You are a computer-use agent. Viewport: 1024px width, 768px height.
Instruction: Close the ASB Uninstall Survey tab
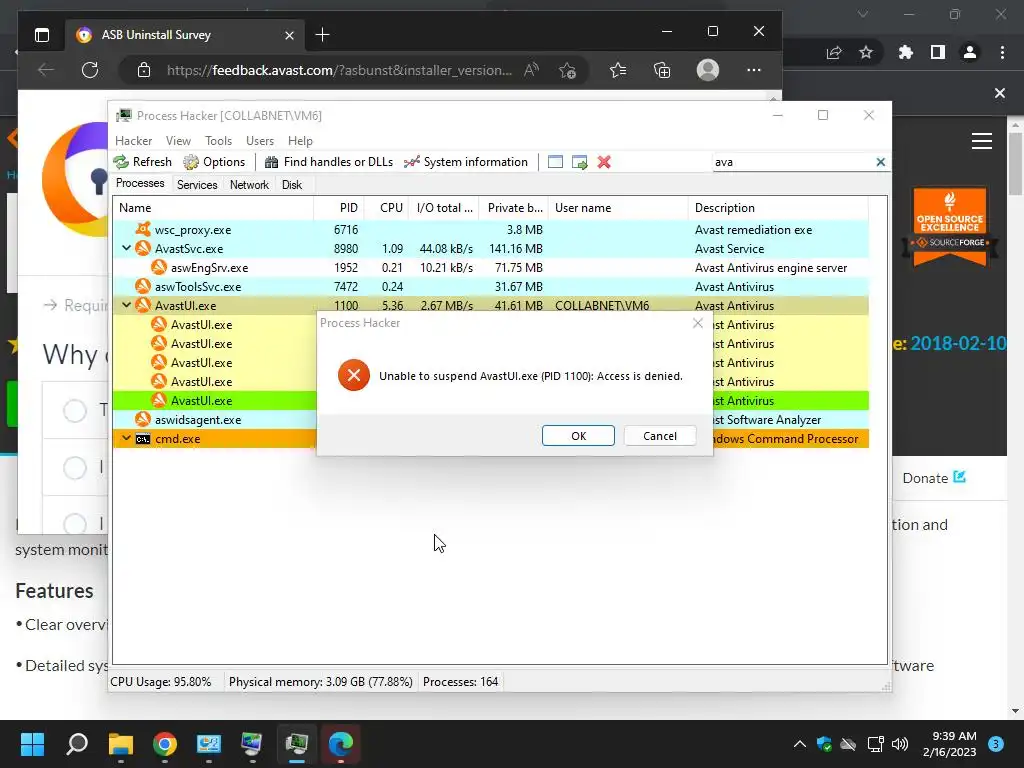pyautogui.click(x=289, y=35)
